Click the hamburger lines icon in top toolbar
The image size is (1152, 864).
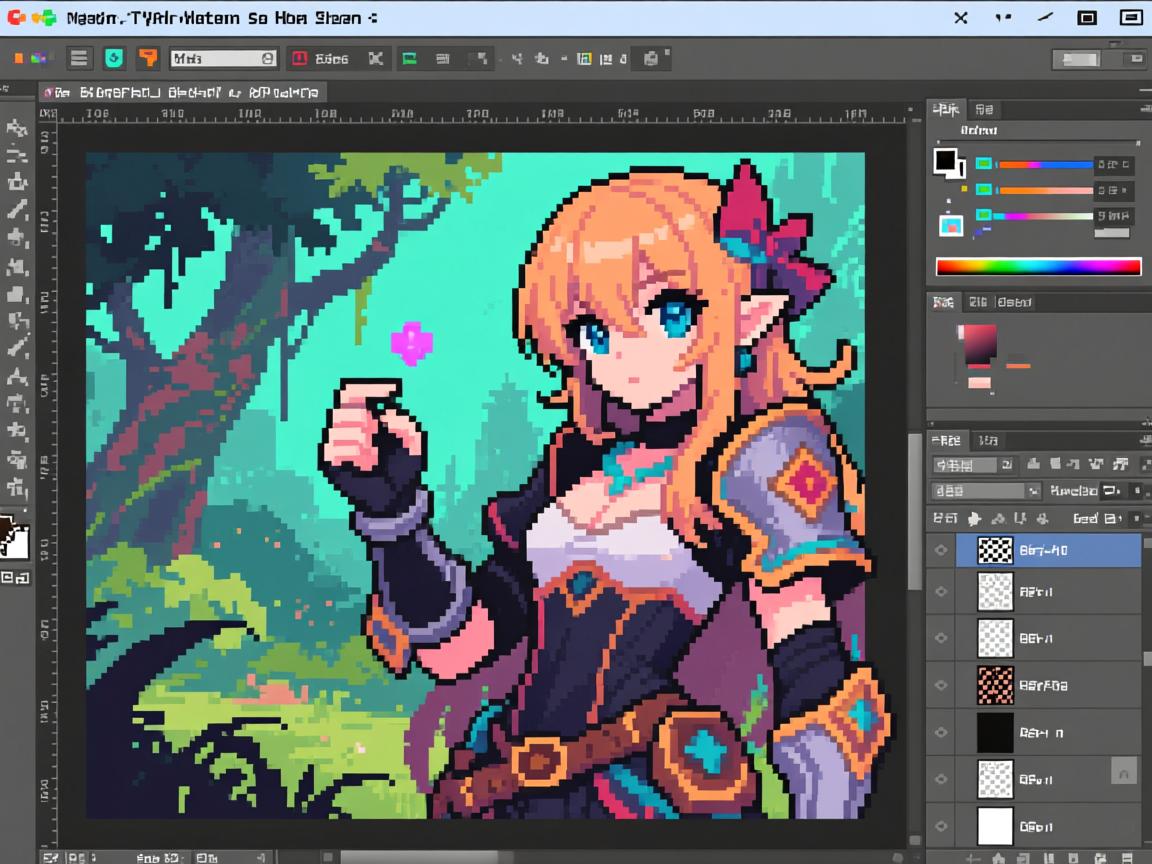tap(80, 59)
